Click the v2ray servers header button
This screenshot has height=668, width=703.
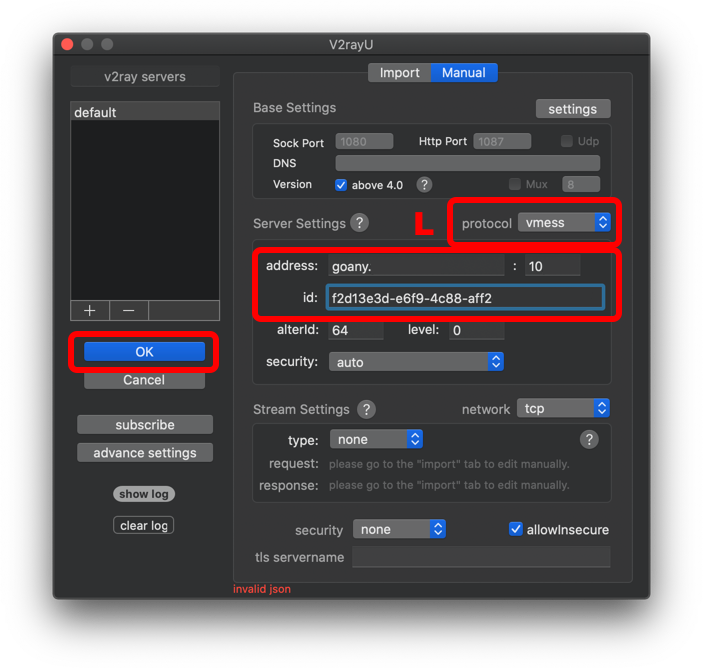[x=145, y=76]
